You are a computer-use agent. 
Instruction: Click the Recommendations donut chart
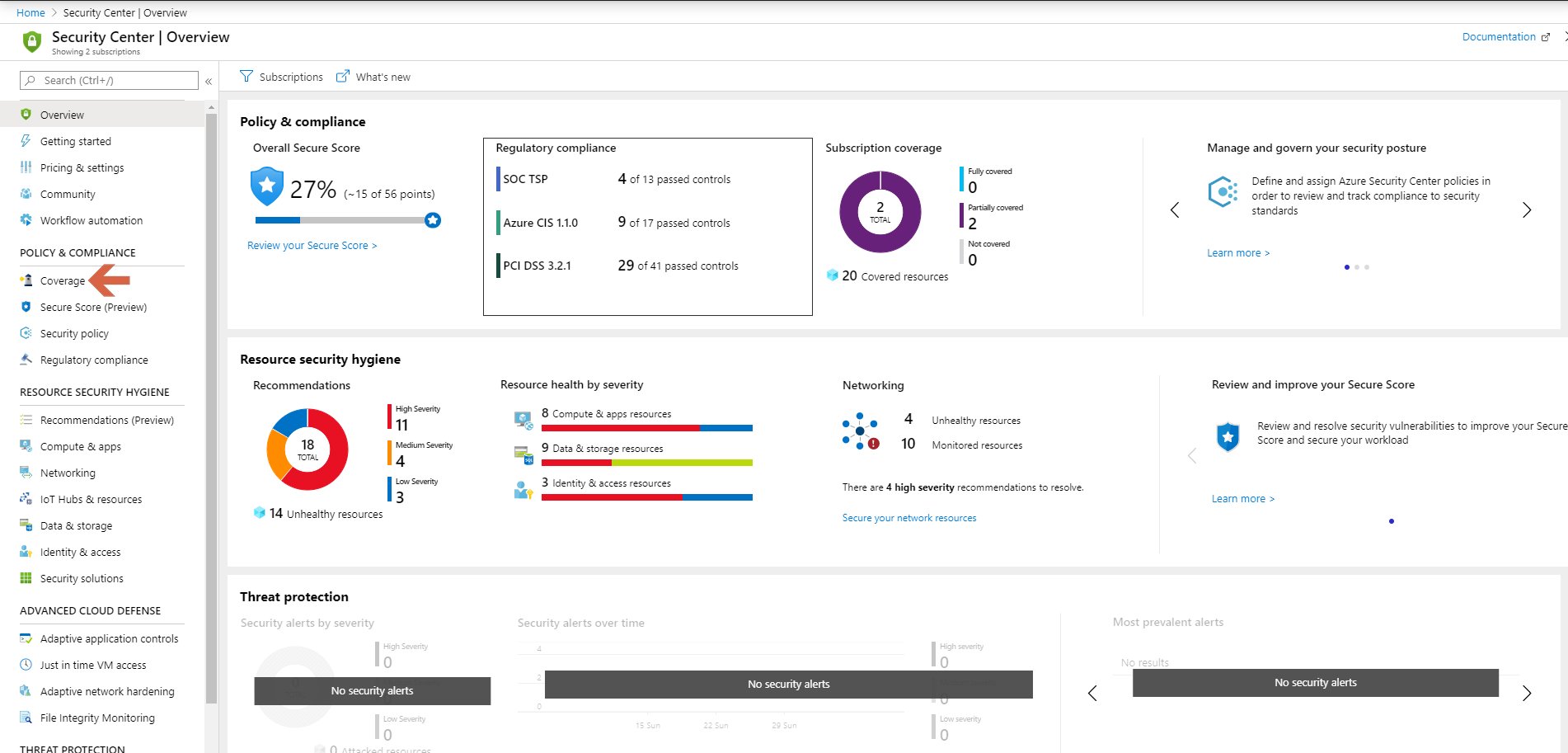pos(307,449)
